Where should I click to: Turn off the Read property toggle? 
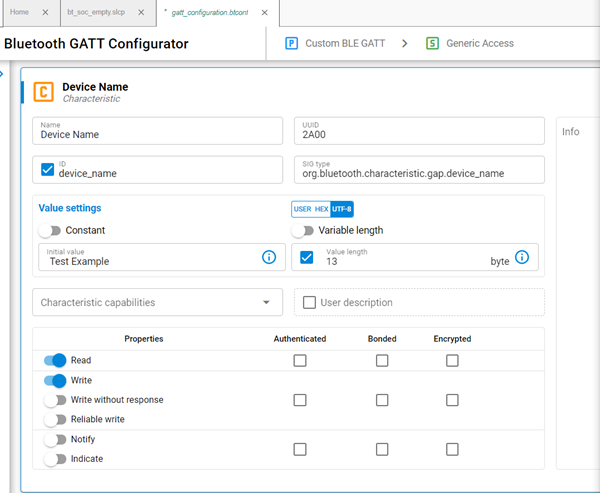[x=55, y=360]
